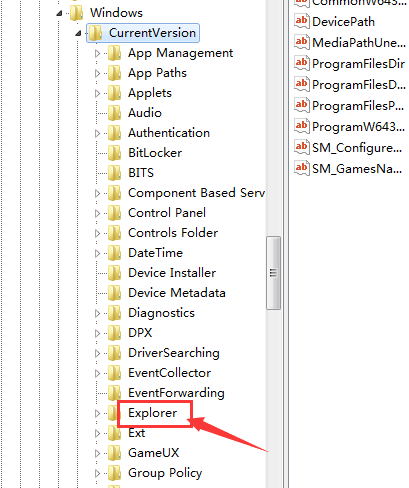The image size is (409, 488).
Task: Collapse the CurrentVersion key
Action: [x=78, y=33]
